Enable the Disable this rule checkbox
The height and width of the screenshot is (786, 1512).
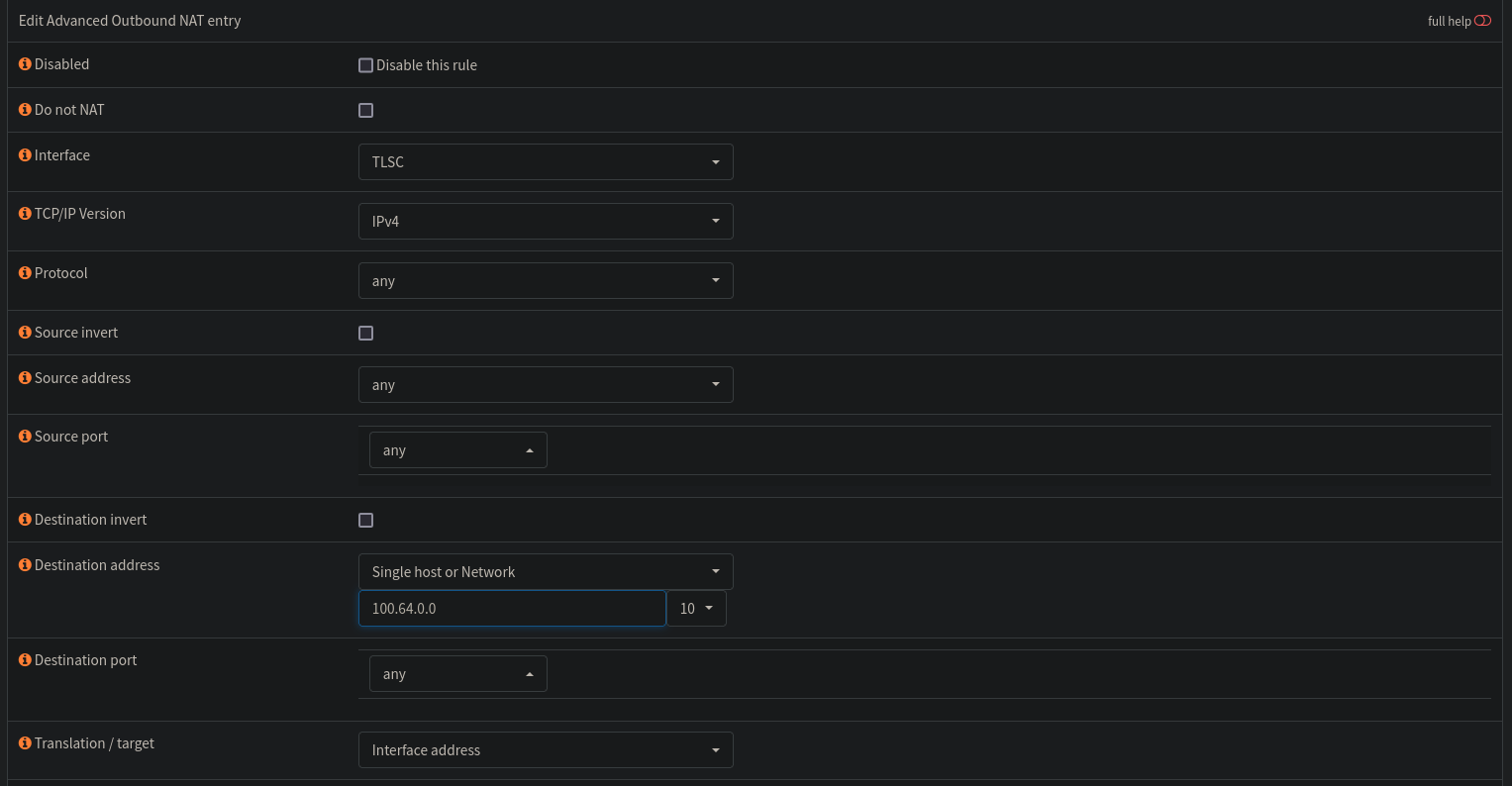pos(366,65)
